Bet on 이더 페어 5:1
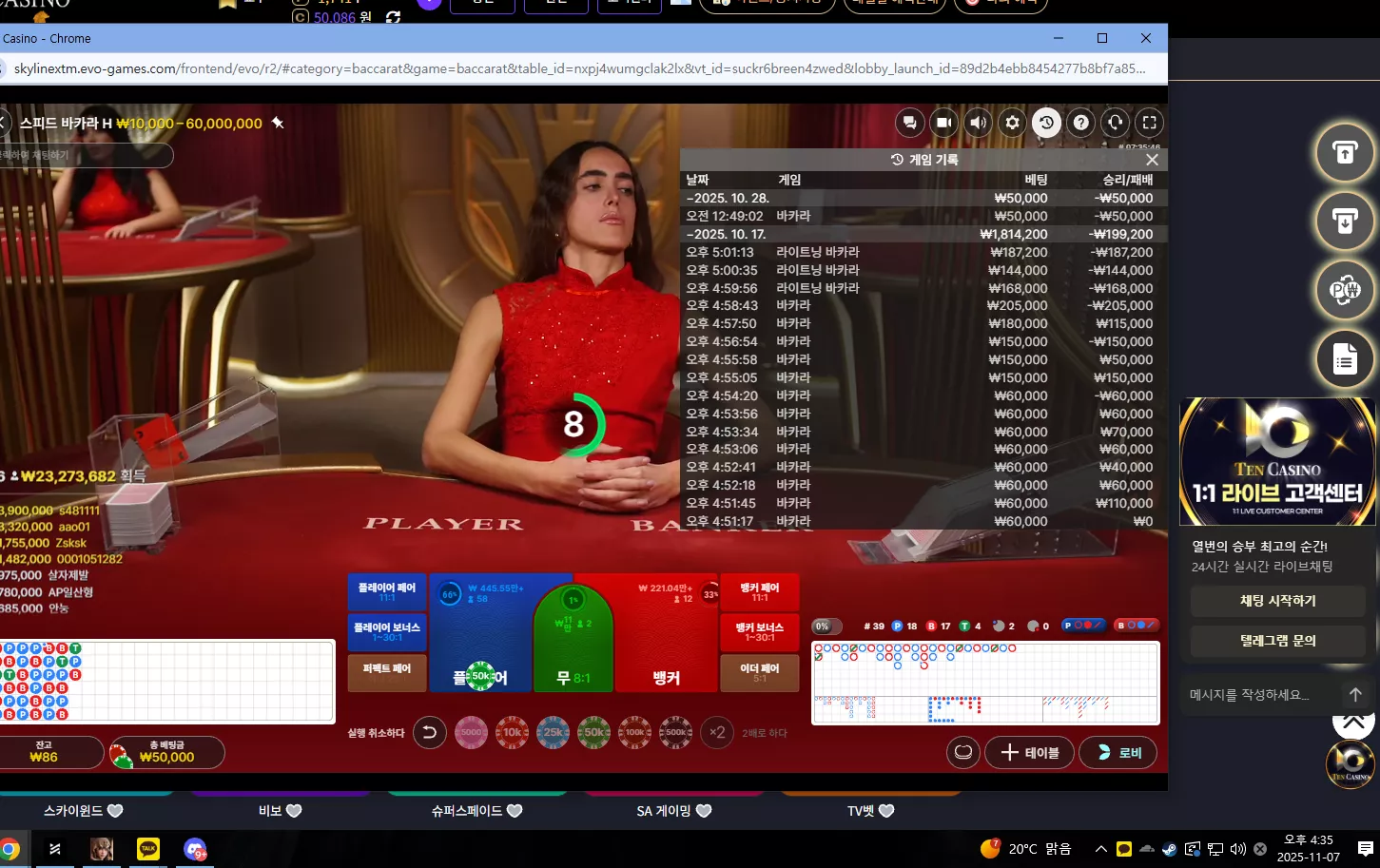Viewport: 1380px width, 868px height. point(760,672)
